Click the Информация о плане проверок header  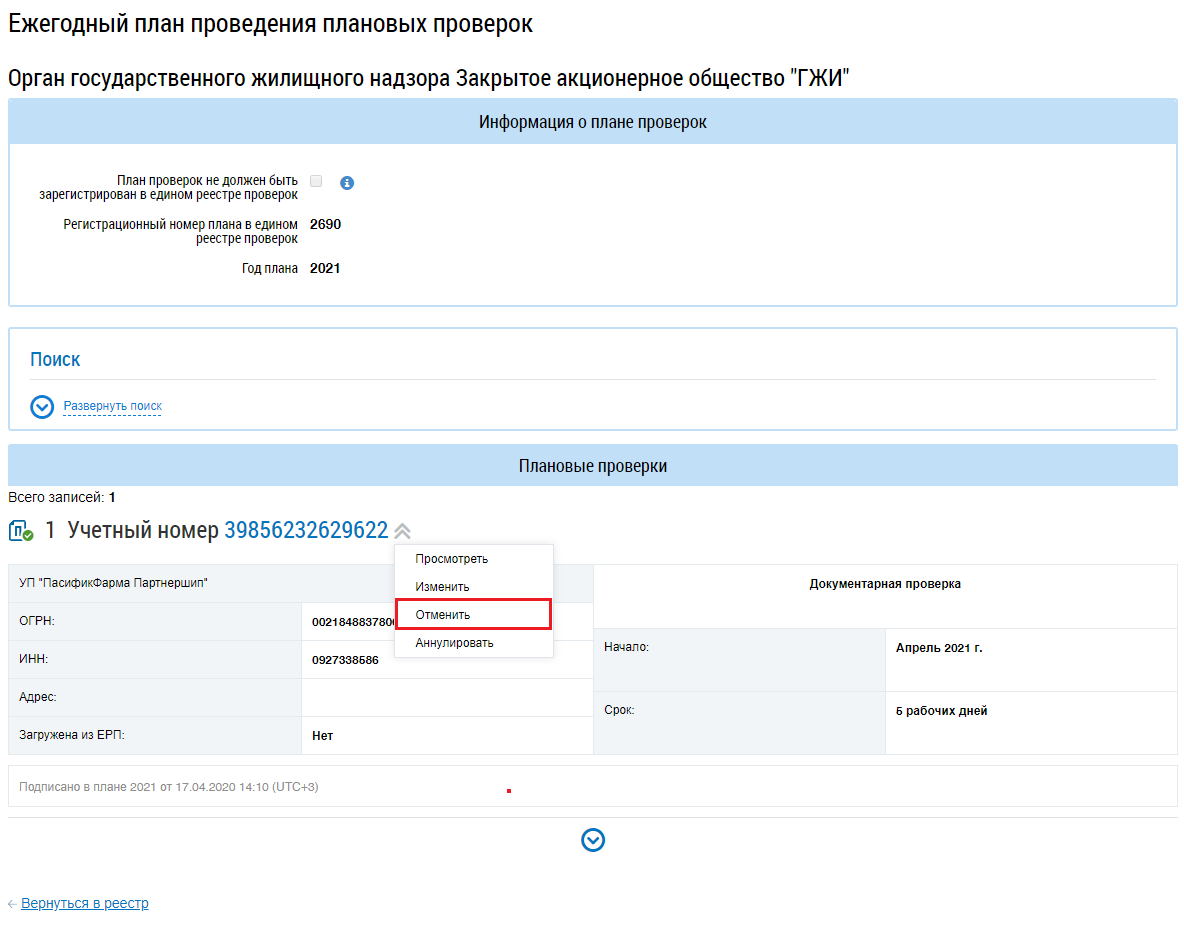pos(593,122)
